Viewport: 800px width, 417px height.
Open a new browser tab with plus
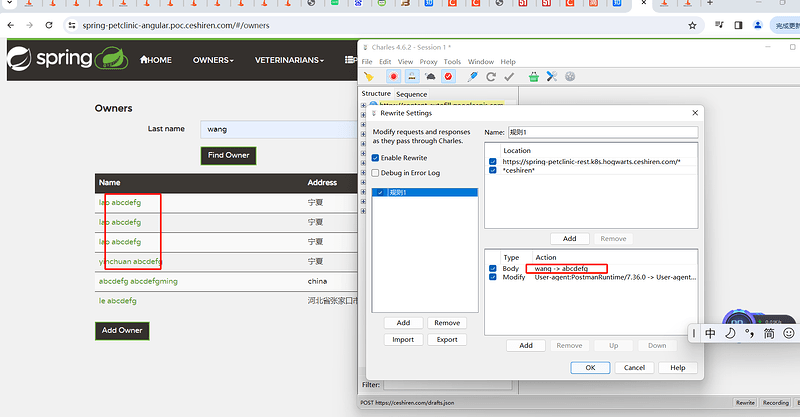(710, 3)
